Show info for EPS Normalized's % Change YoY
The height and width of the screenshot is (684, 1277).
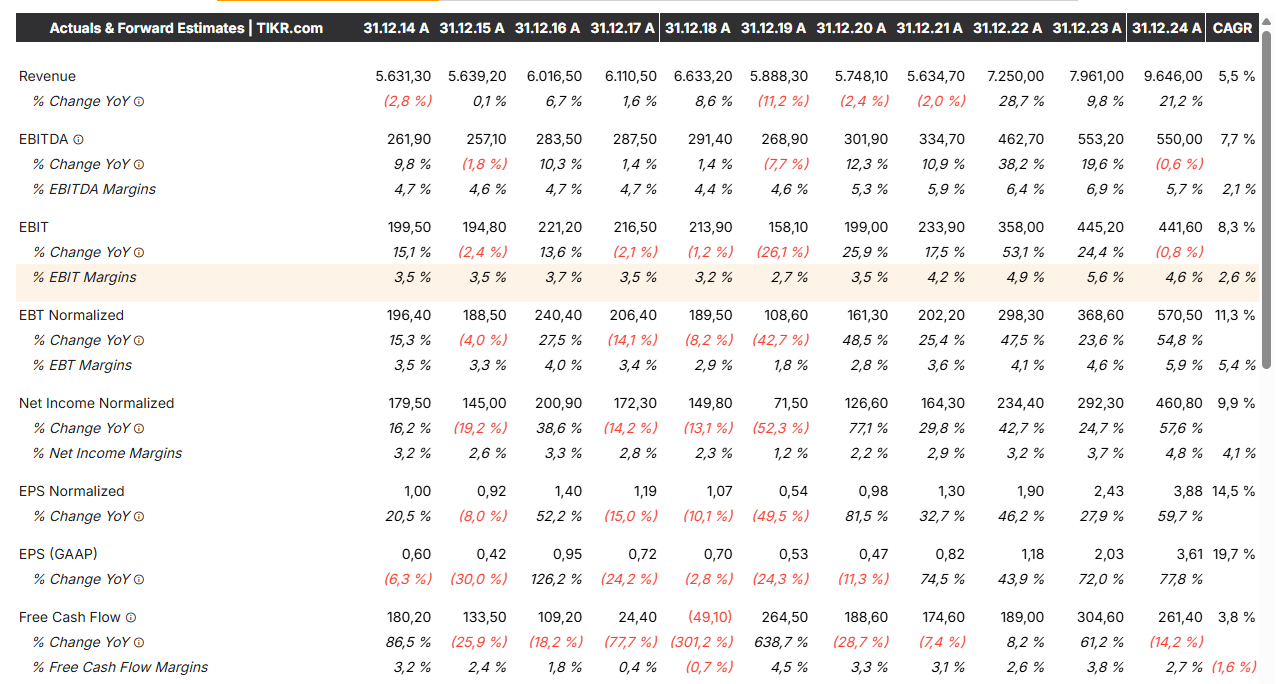click(x=139, y=517)
